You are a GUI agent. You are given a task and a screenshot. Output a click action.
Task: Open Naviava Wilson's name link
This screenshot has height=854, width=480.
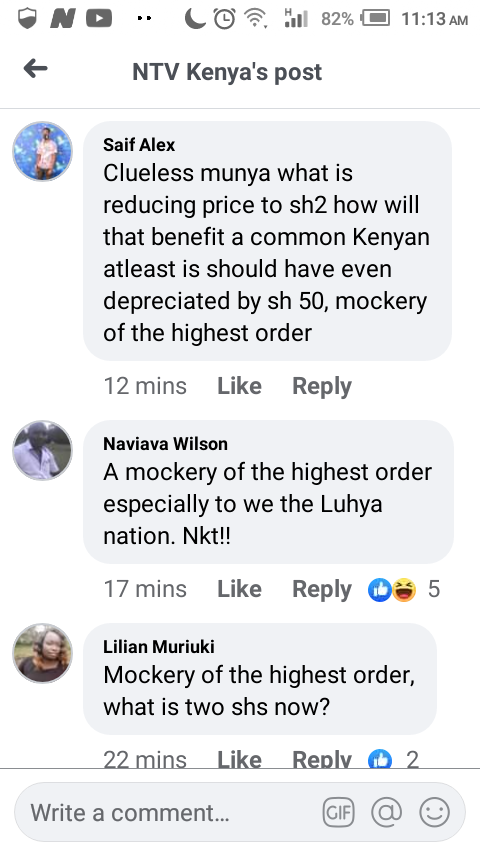coord(165,444)
